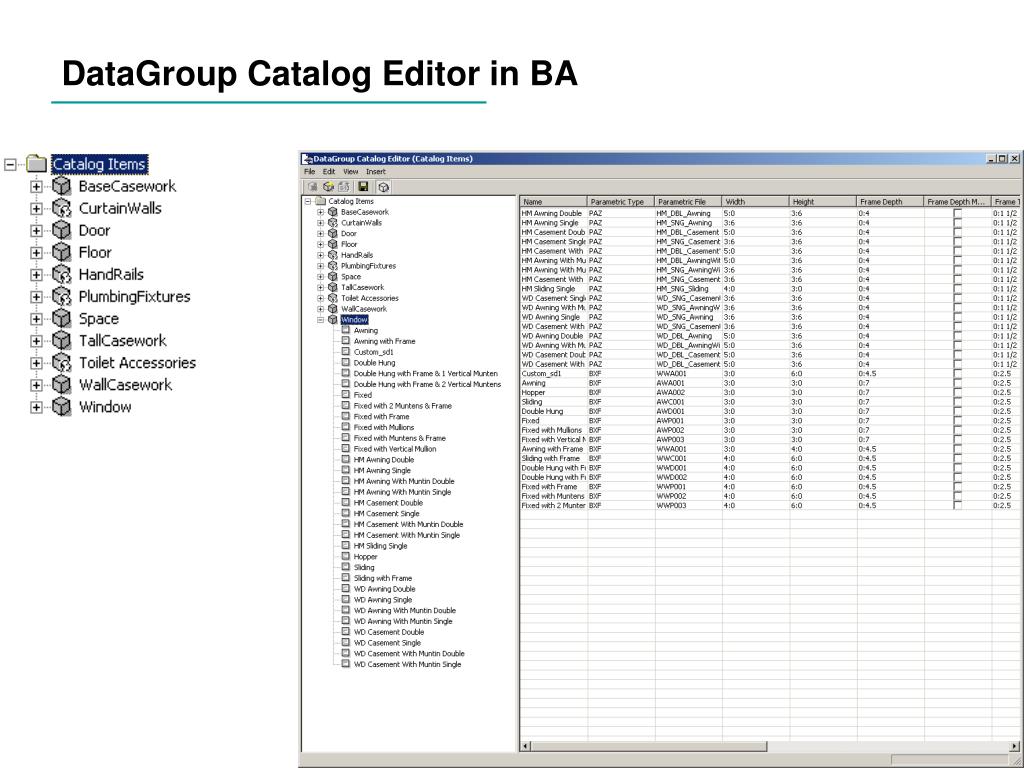Toggle Frame Depth checkbox for HM Sliding Single row
Screen dimensions: 1024x768
(957, 289)
